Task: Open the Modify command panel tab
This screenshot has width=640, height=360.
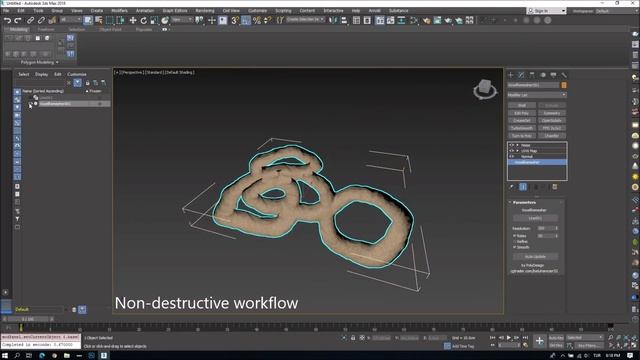Action: coord(521,75)
